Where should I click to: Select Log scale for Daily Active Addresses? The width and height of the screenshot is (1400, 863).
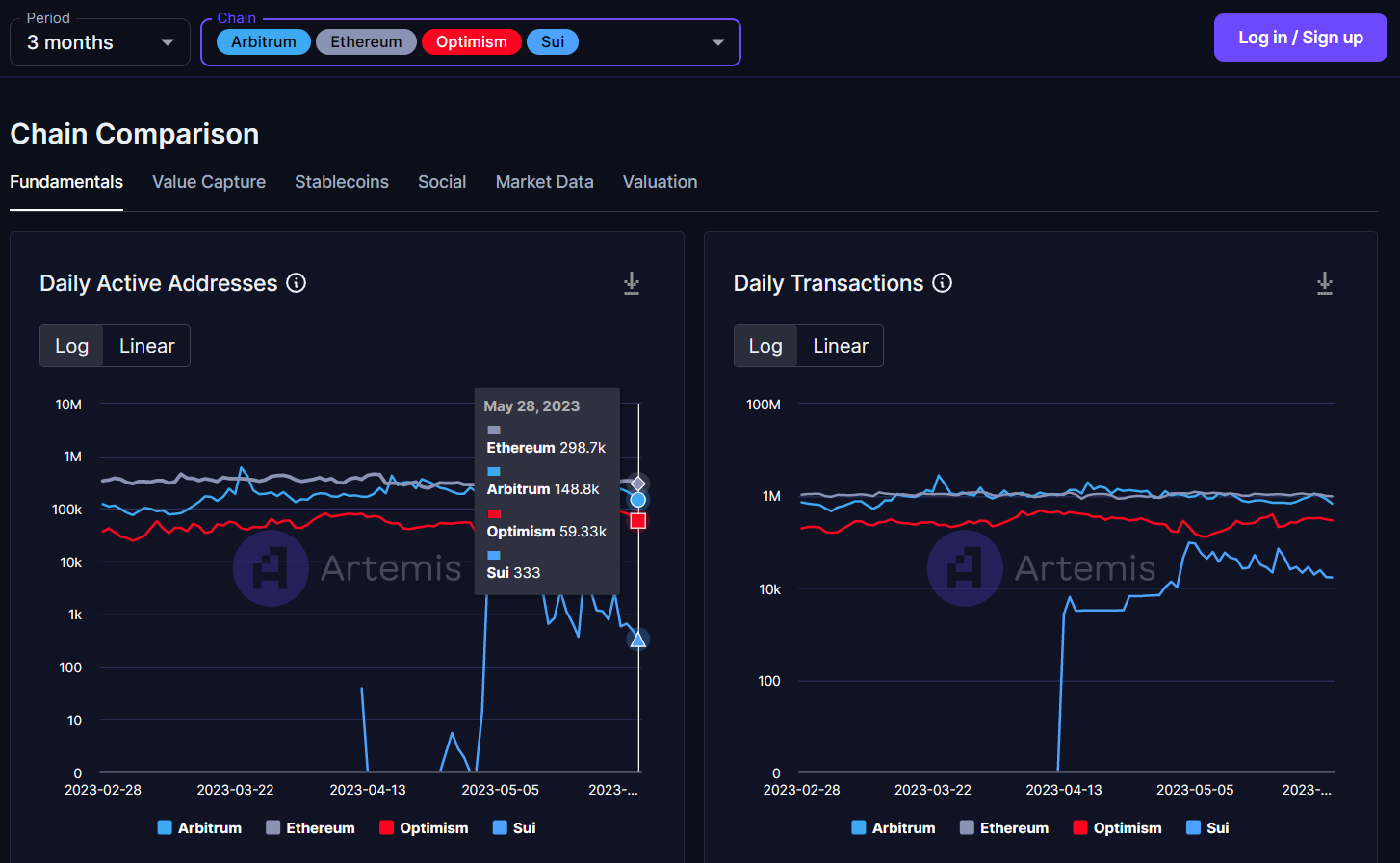click(71, 346)
